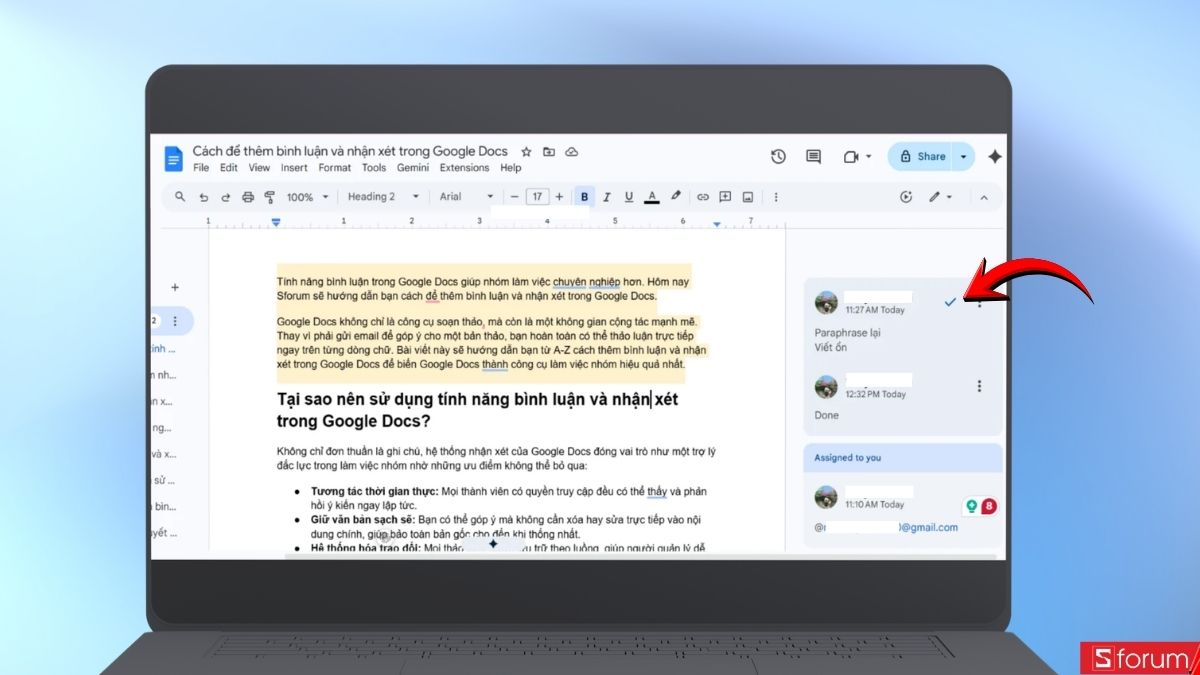The image size is (1200, 675).
Task: Open the Gemini sparkle icon beside Share
Action: click(994, 157)
